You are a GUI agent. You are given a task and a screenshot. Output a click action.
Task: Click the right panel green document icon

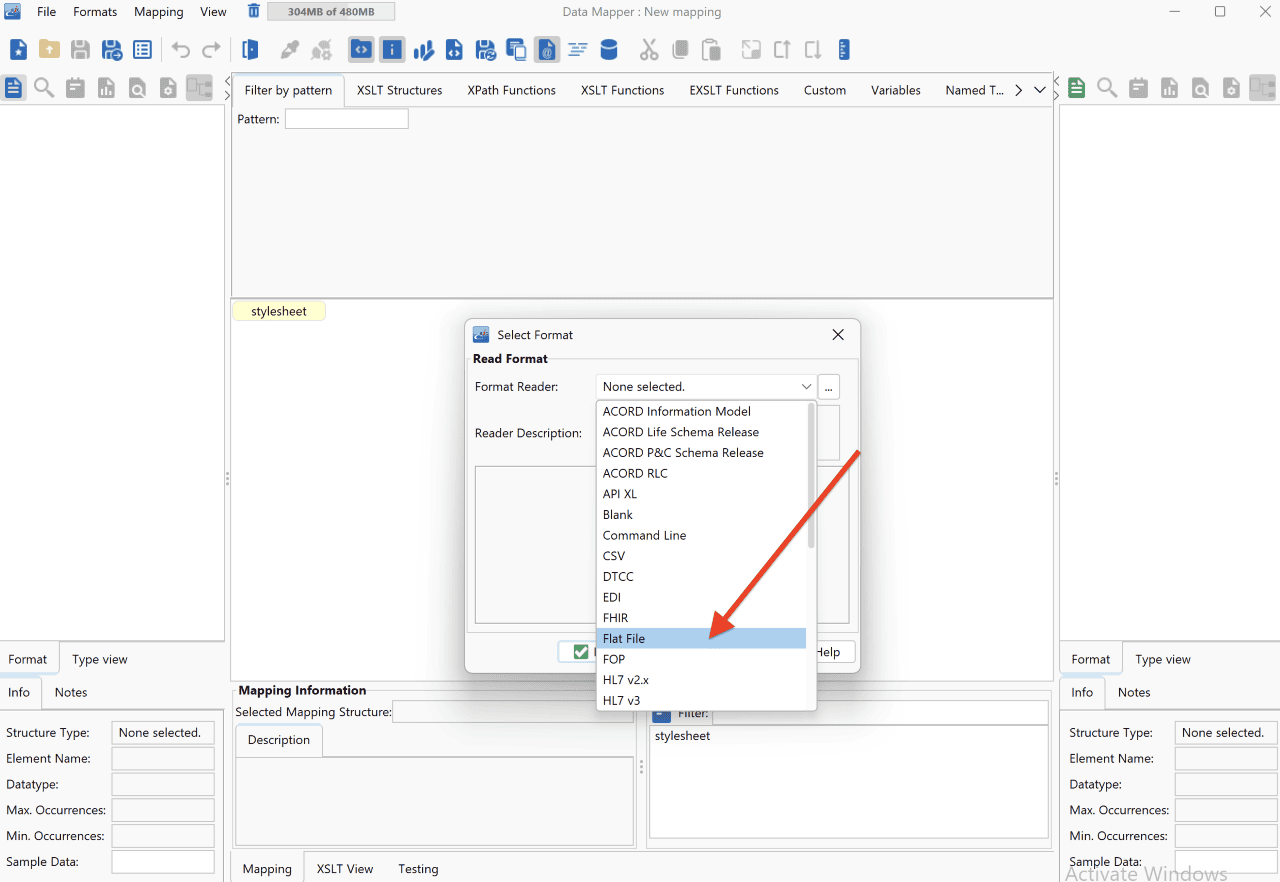(1076, 88)
